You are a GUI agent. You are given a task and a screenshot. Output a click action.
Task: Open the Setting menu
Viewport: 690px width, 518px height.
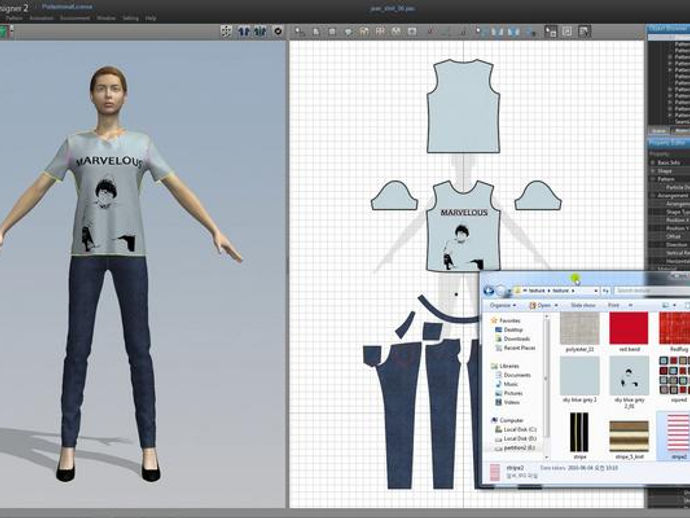coord(131,18)
